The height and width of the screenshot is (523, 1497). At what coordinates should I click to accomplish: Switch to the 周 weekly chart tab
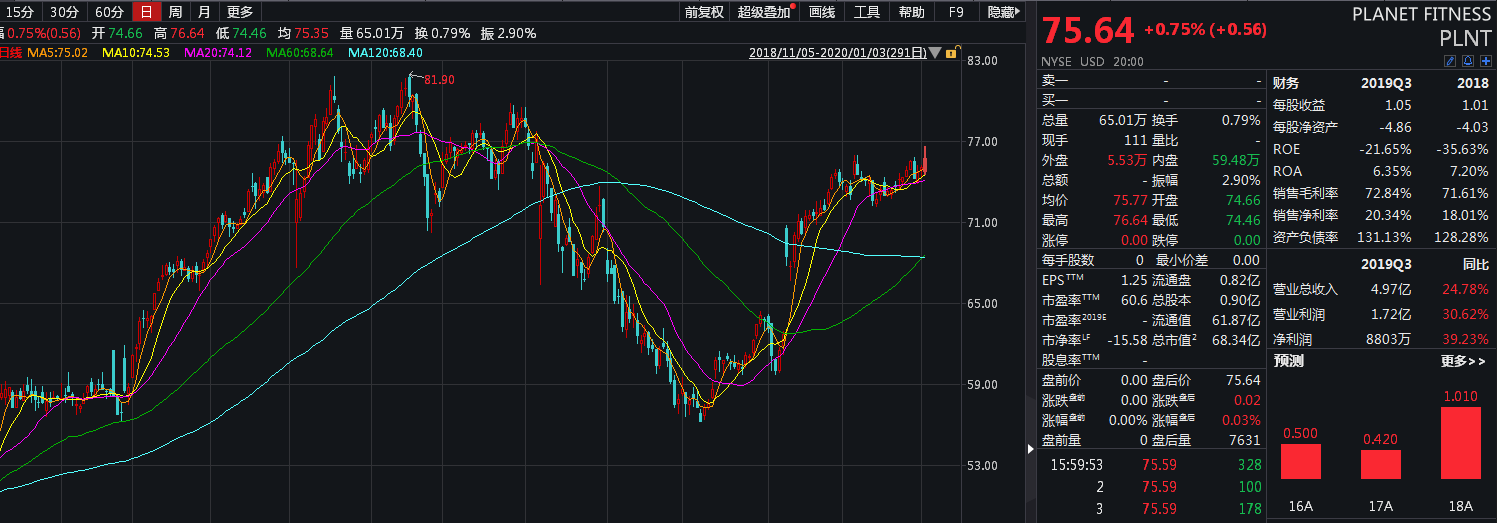(x=175, y=12)
